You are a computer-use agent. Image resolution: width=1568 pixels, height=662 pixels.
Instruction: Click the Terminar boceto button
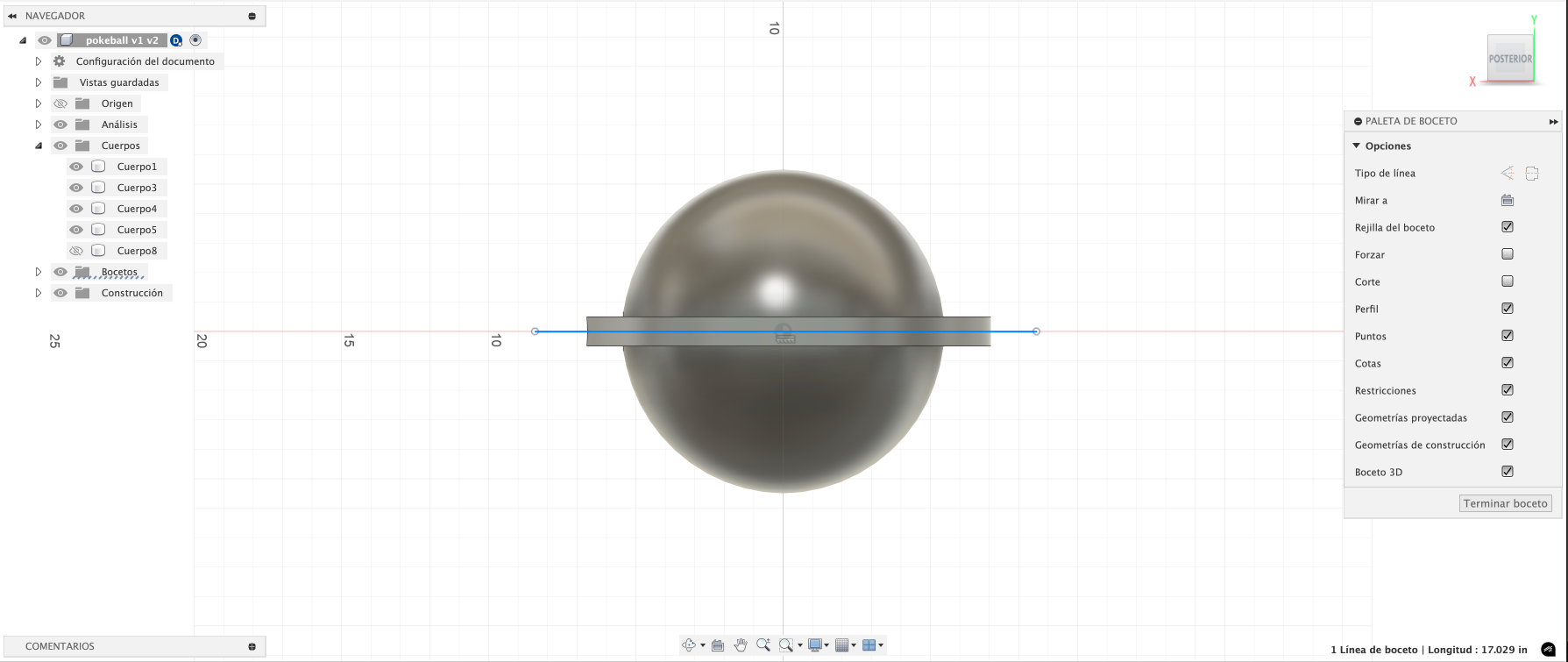(1505, 503)
